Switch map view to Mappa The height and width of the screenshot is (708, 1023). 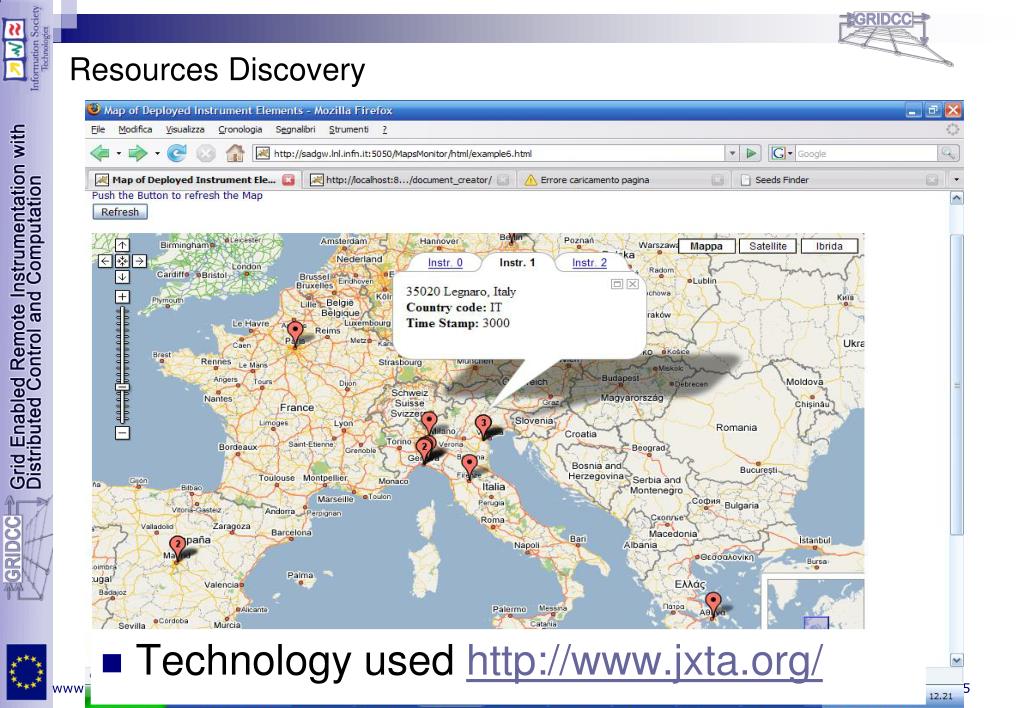(x=707, y=246)
